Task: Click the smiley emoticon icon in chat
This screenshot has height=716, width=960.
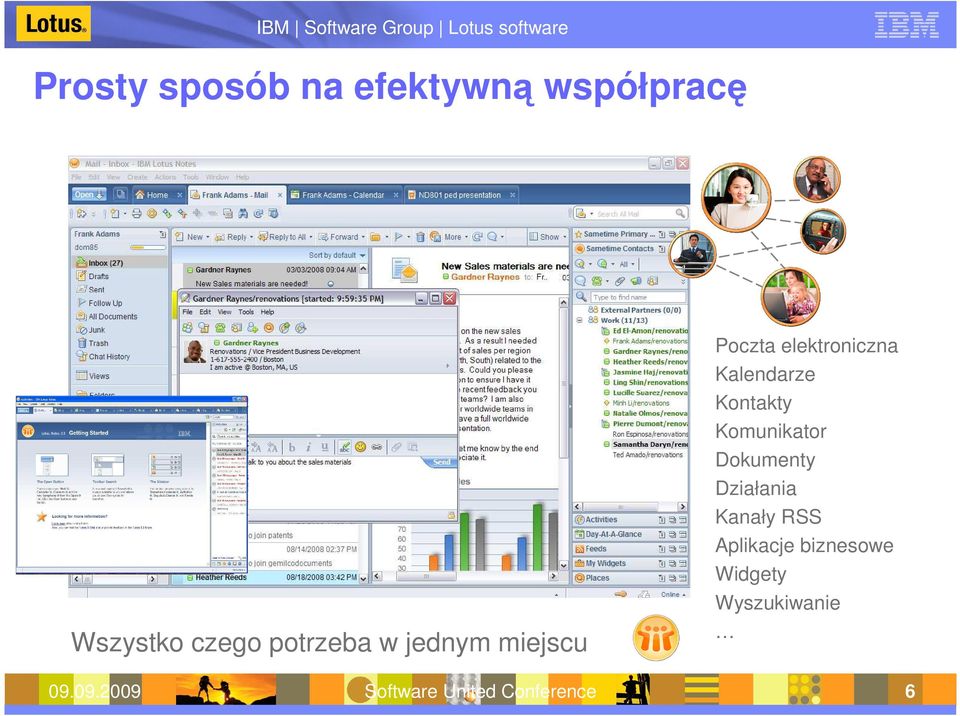Action: pos(361,447)
